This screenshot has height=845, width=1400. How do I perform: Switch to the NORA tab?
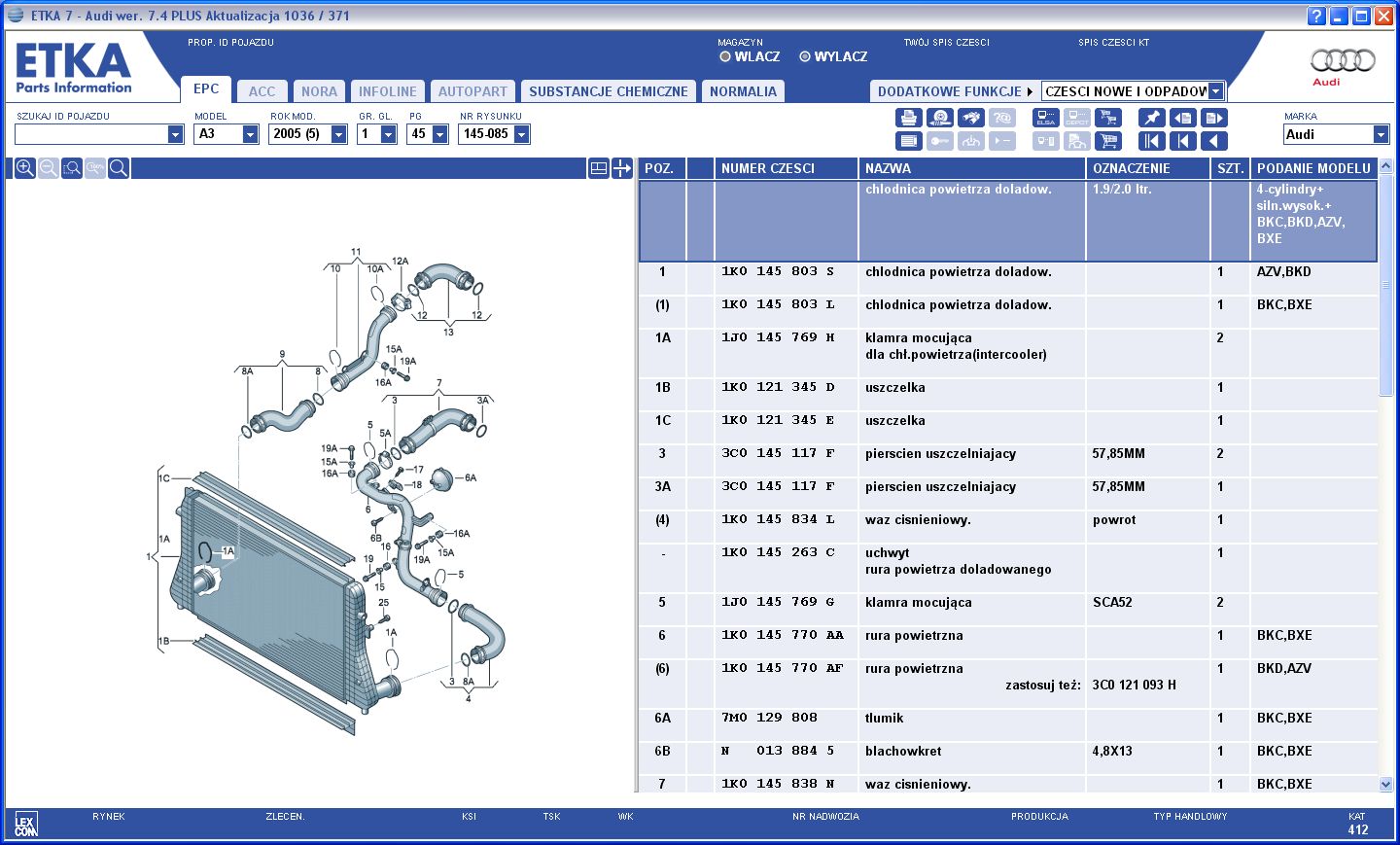coord(319,91)
